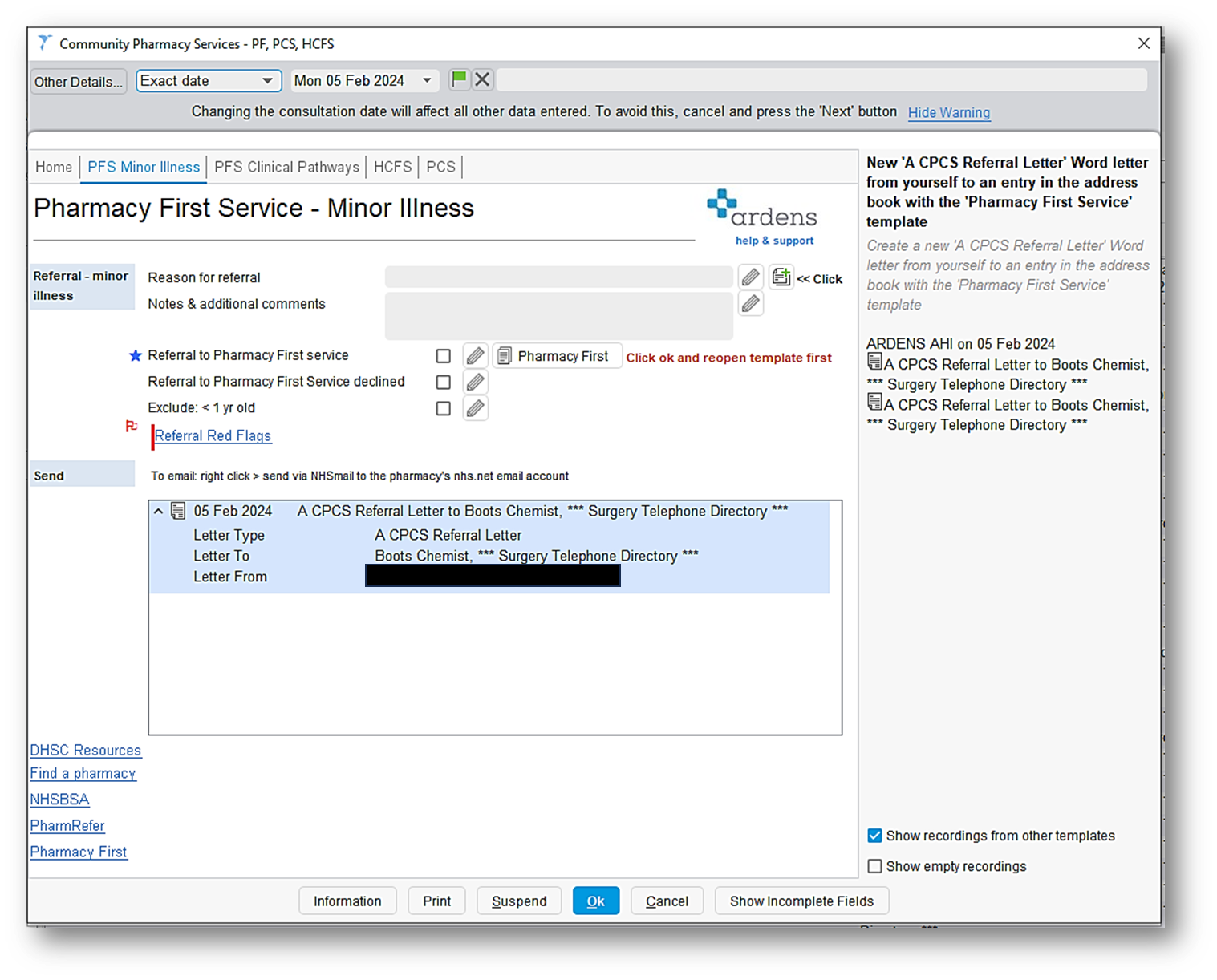This screenshot has width=1217, height=980.
Task: Switch to the HCFS tab
Action: (x=392, y=167)
